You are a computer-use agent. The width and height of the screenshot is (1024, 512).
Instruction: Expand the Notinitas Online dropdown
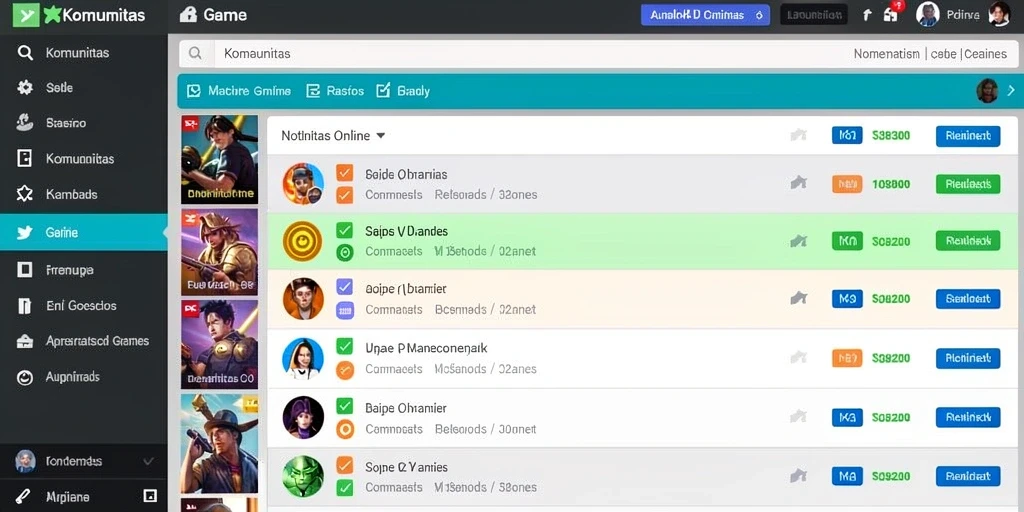[x=381, y=136]
